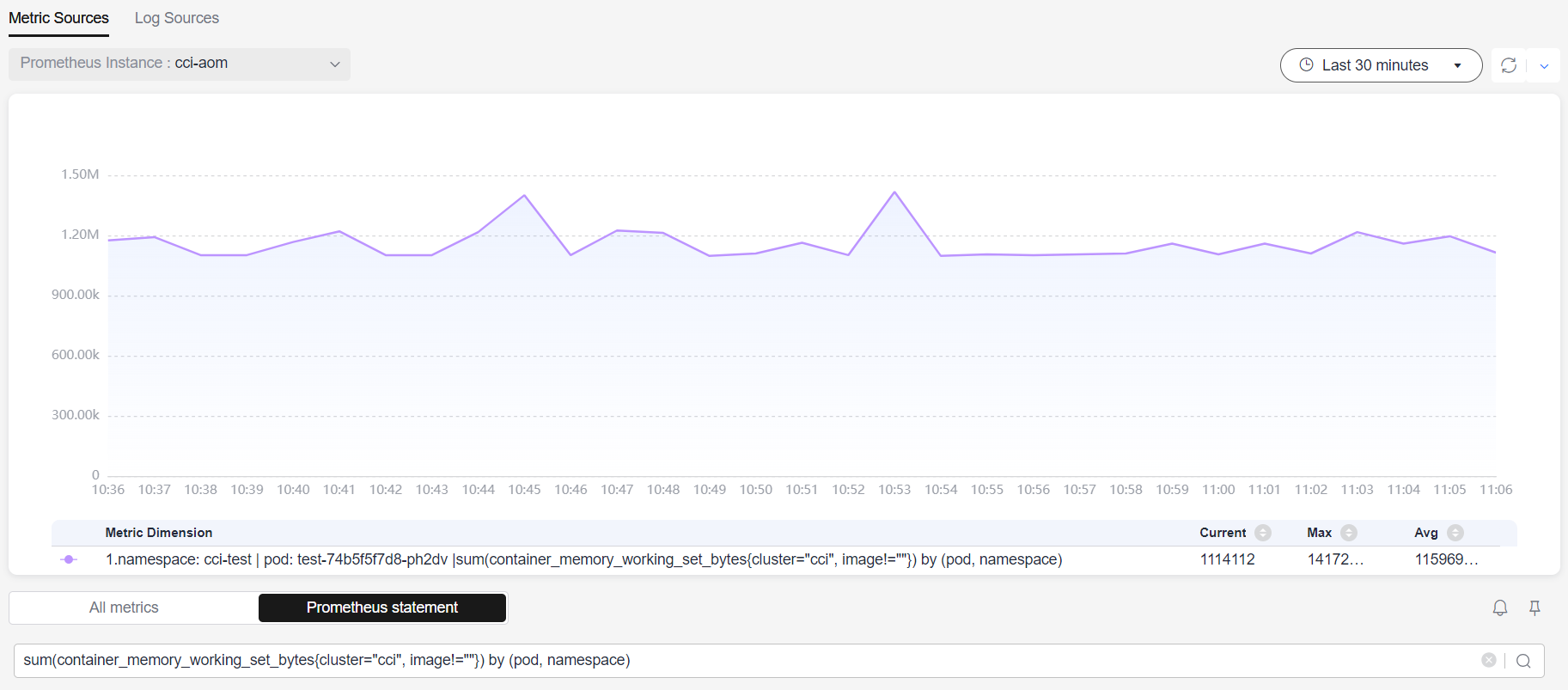Screen dimensions: 1568x690
Task: Click the 1.50M y-axis label
Action: pos(80,174)
